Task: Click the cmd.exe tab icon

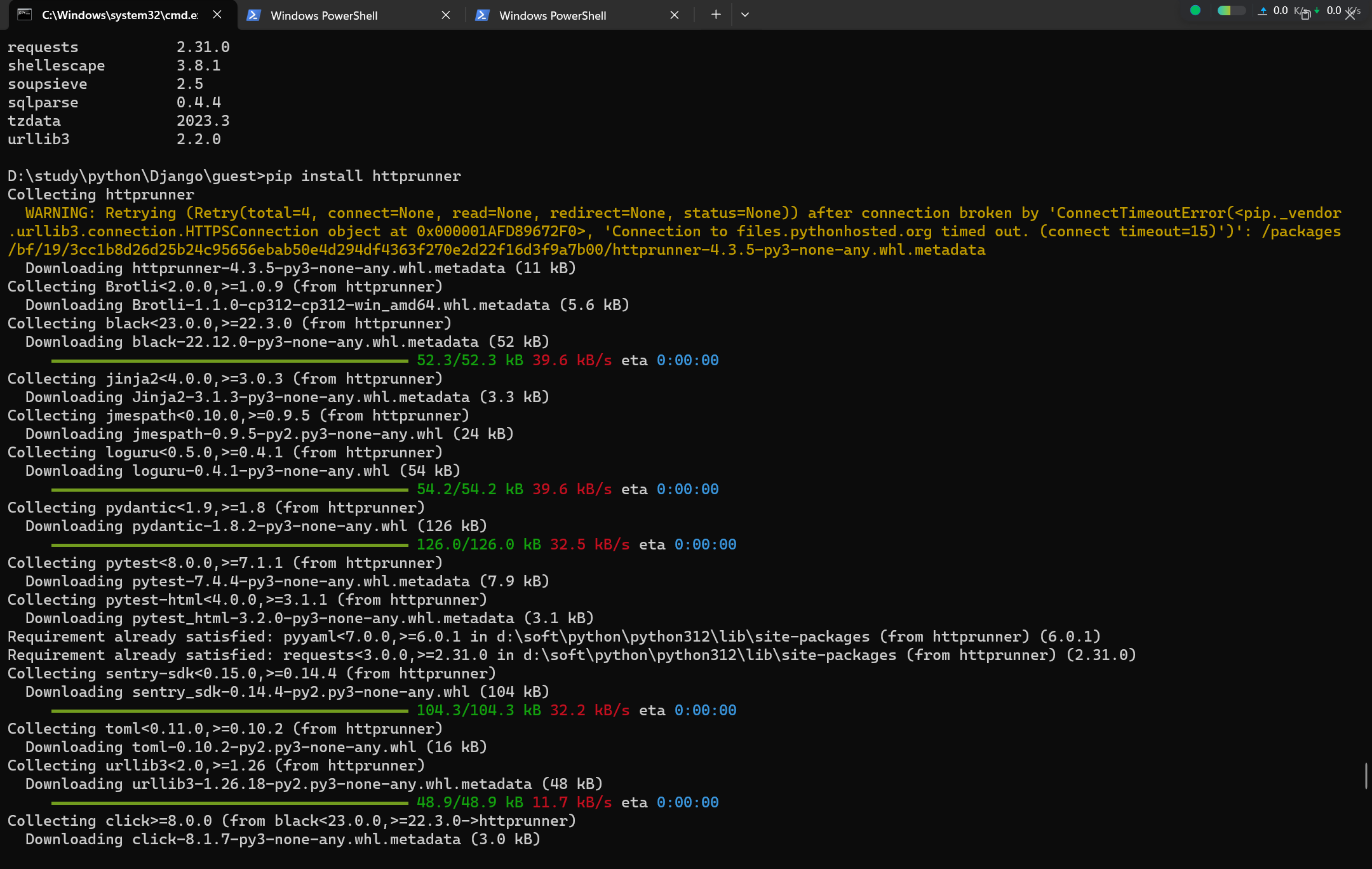Action: coord(24,15)
